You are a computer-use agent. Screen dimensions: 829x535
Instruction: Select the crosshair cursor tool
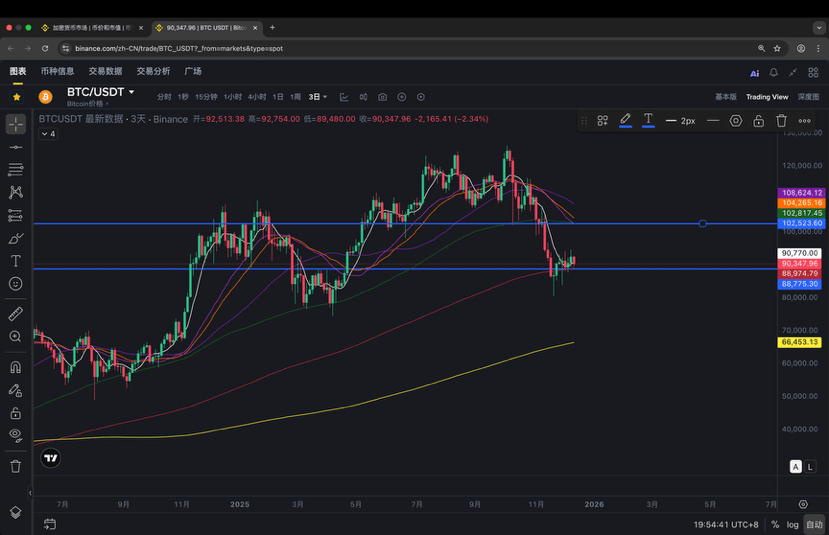pyautogui.click(x=16, y=124)
